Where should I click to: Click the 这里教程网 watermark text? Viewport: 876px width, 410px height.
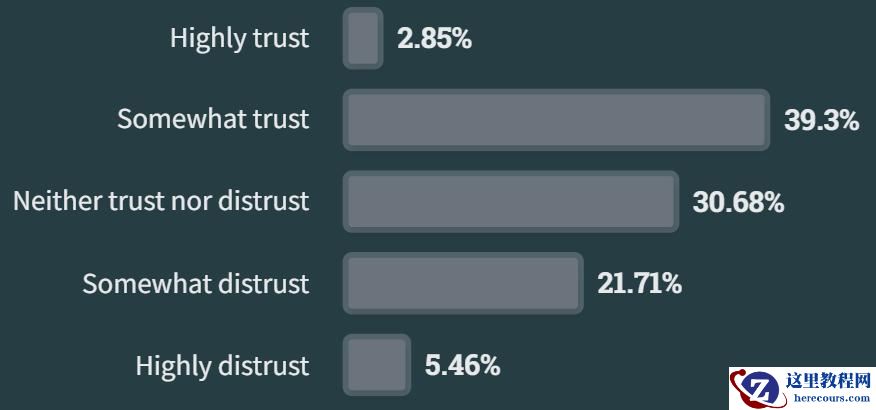tap(829, 380)
